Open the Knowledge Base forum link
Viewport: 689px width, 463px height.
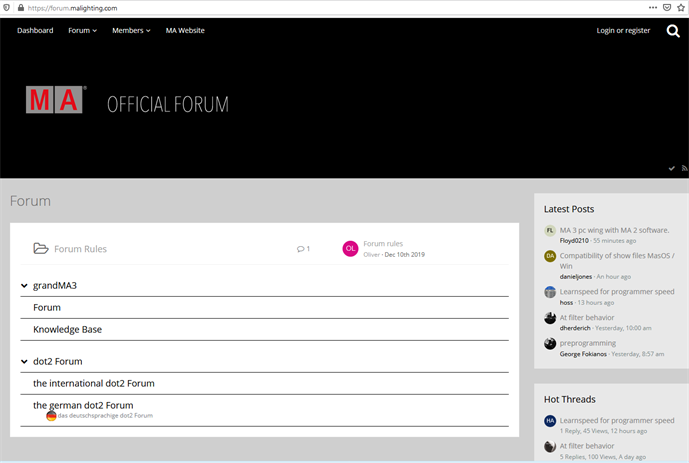67,329
